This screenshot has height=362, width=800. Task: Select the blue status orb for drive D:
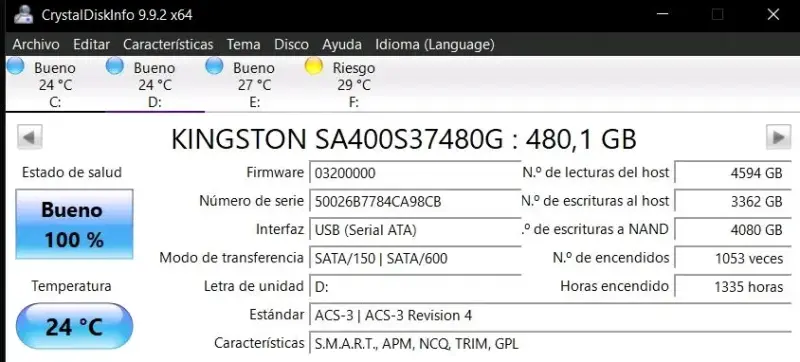114,66
